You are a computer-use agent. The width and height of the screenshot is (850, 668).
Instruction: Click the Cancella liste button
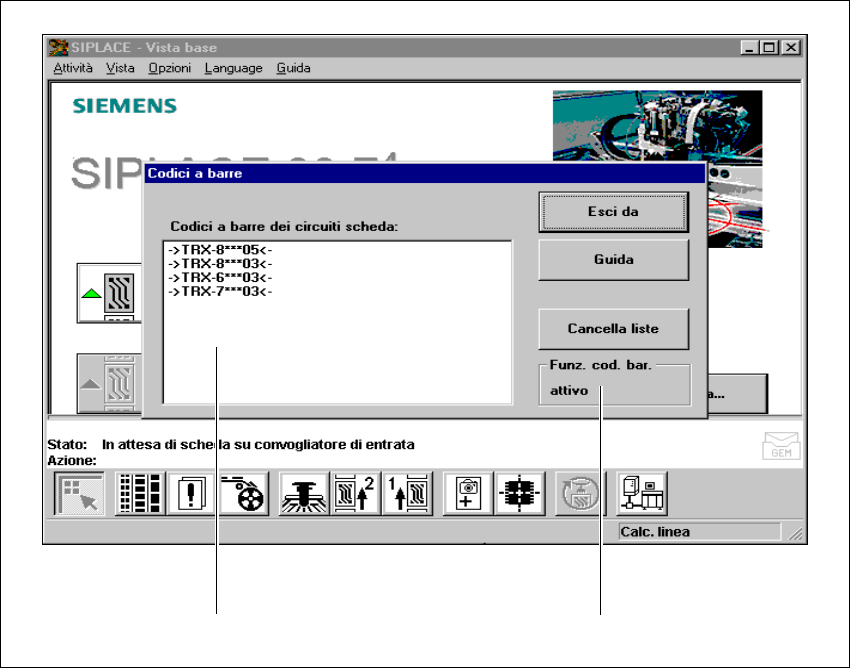(614, 329)
